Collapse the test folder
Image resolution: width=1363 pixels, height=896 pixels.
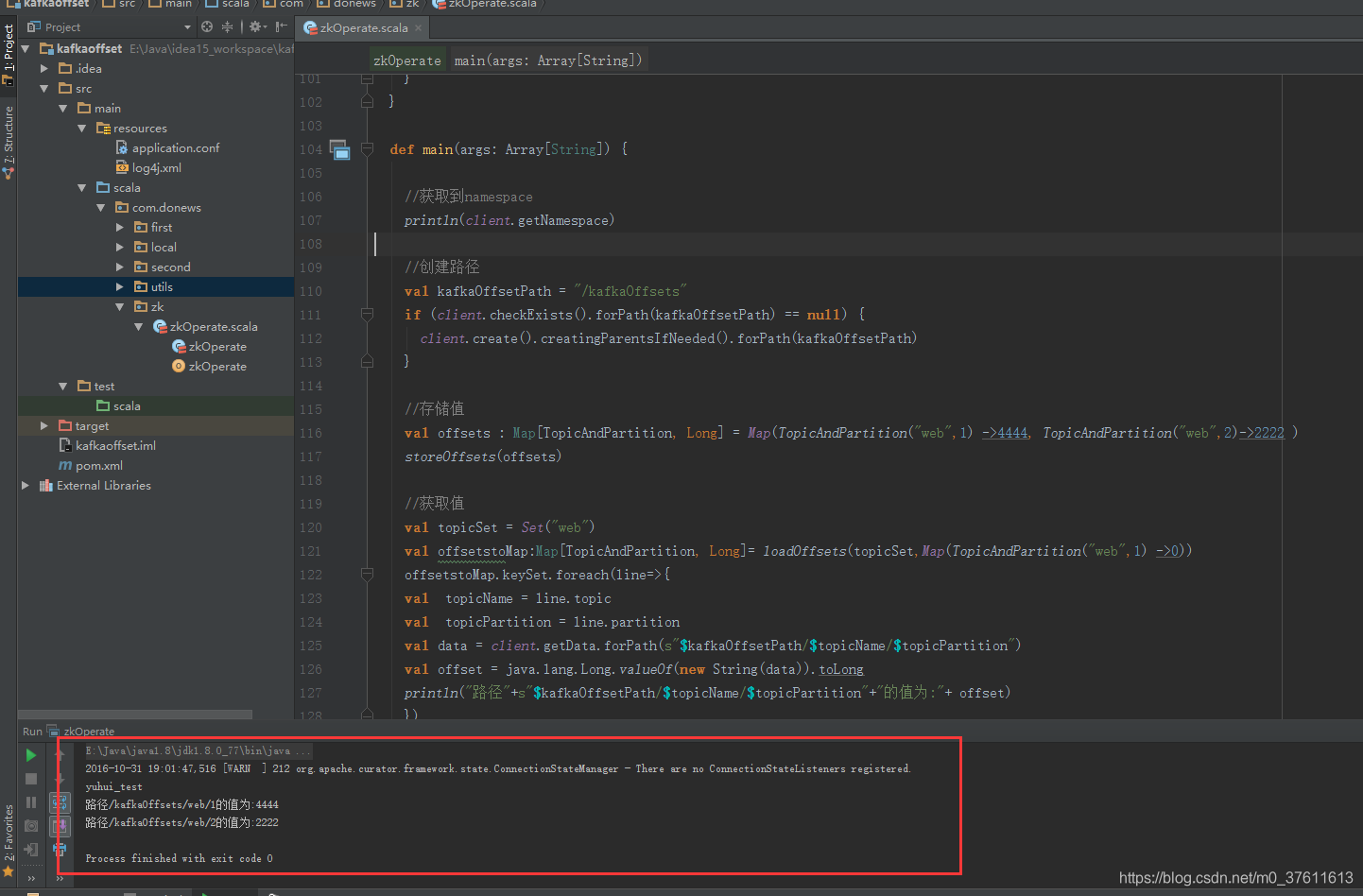(x=63, y=386)
